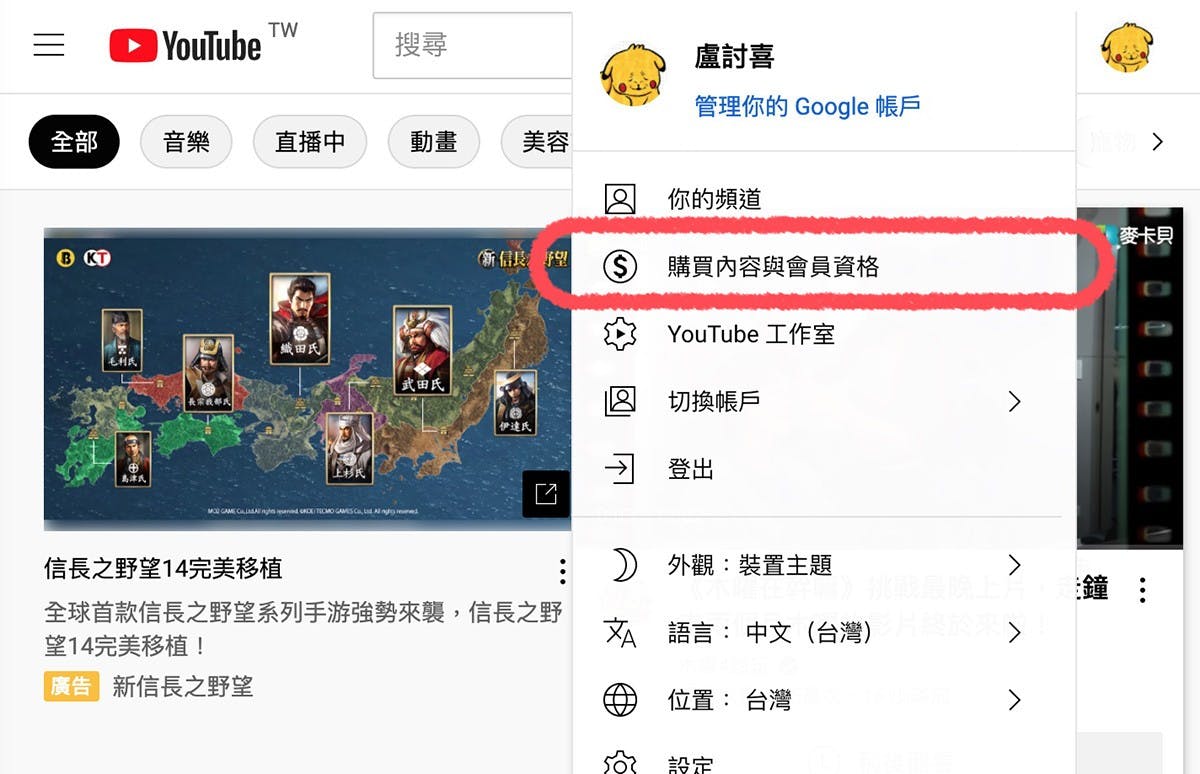Select 購買內容與會員資格 menu item

coord(824,266)
